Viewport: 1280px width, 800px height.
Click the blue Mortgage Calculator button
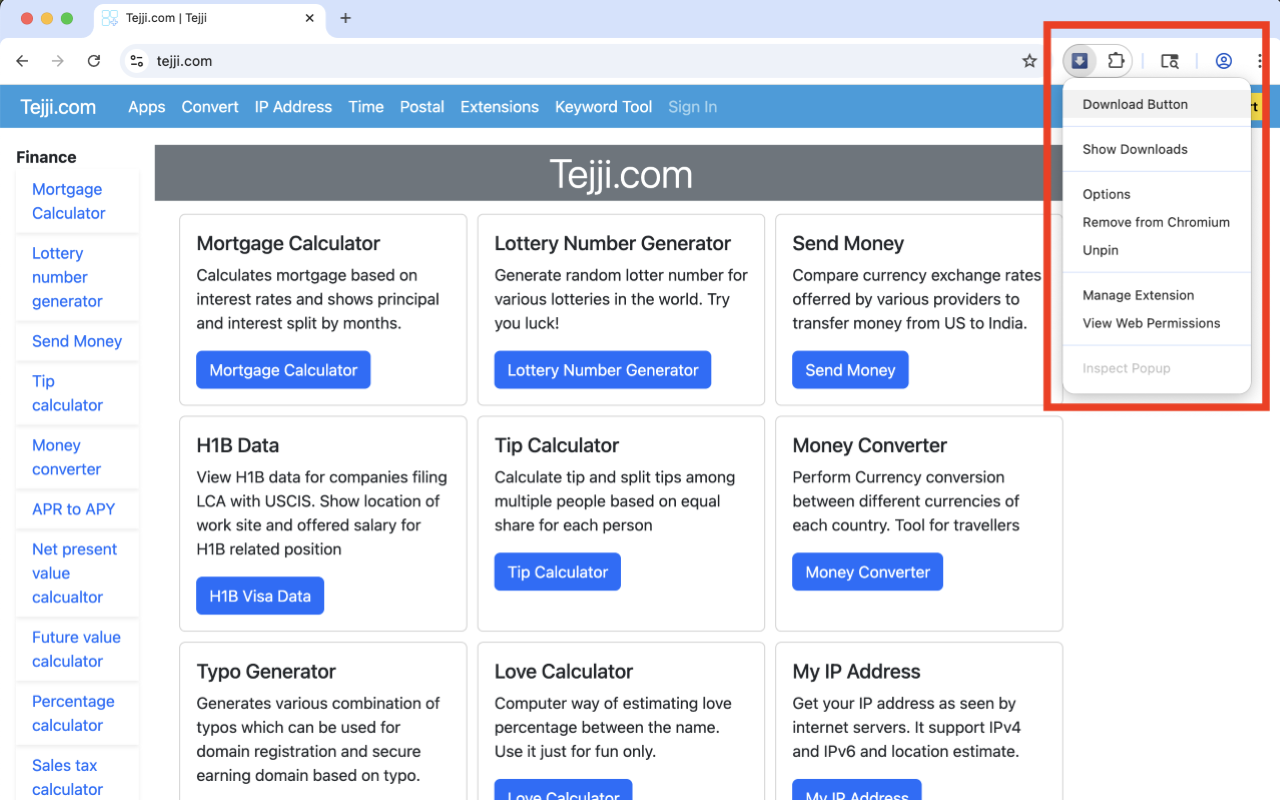pos(283,370)
